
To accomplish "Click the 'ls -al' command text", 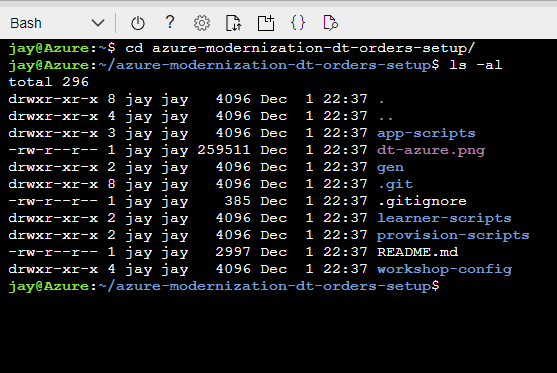I will tap(476, 65).
